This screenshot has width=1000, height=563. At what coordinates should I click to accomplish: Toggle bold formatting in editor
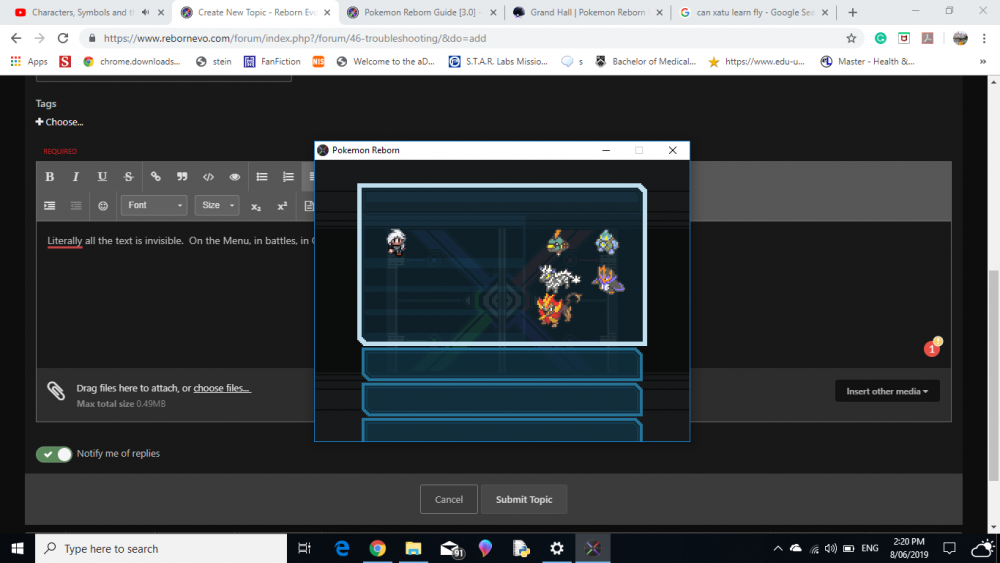[50, 177]
